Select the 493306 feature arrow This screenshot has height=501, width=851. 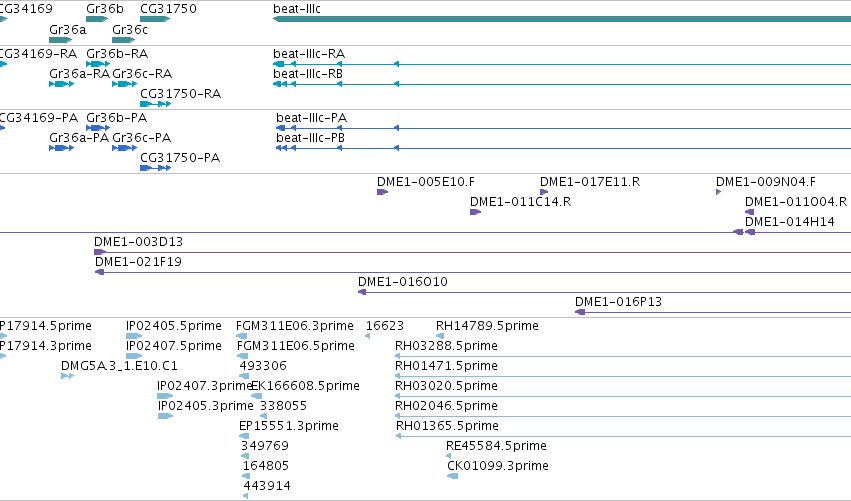pos(244,376)
